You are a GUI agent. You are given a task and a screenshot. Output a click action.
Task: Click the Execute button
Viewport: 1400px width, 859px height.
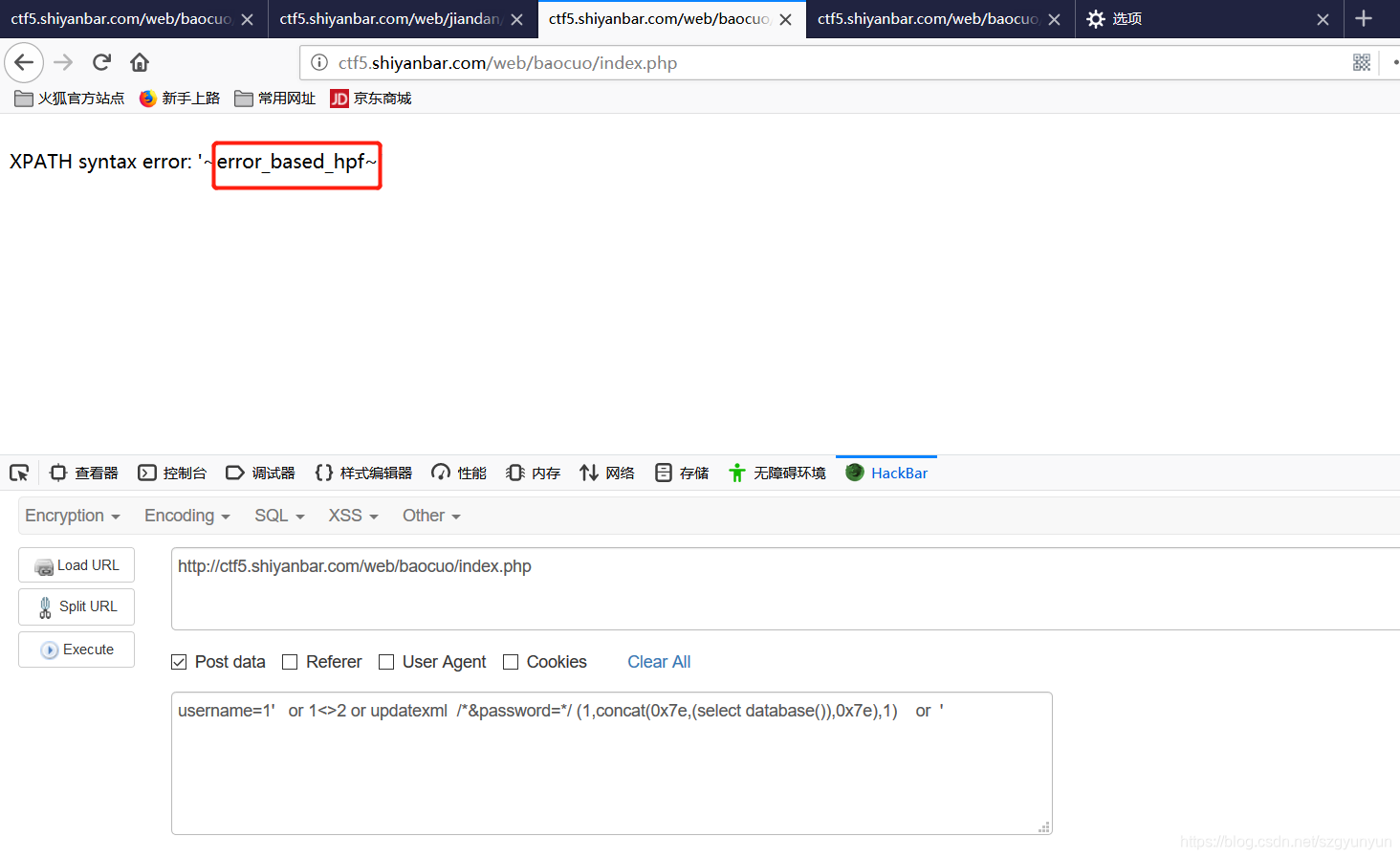[77, 650]
